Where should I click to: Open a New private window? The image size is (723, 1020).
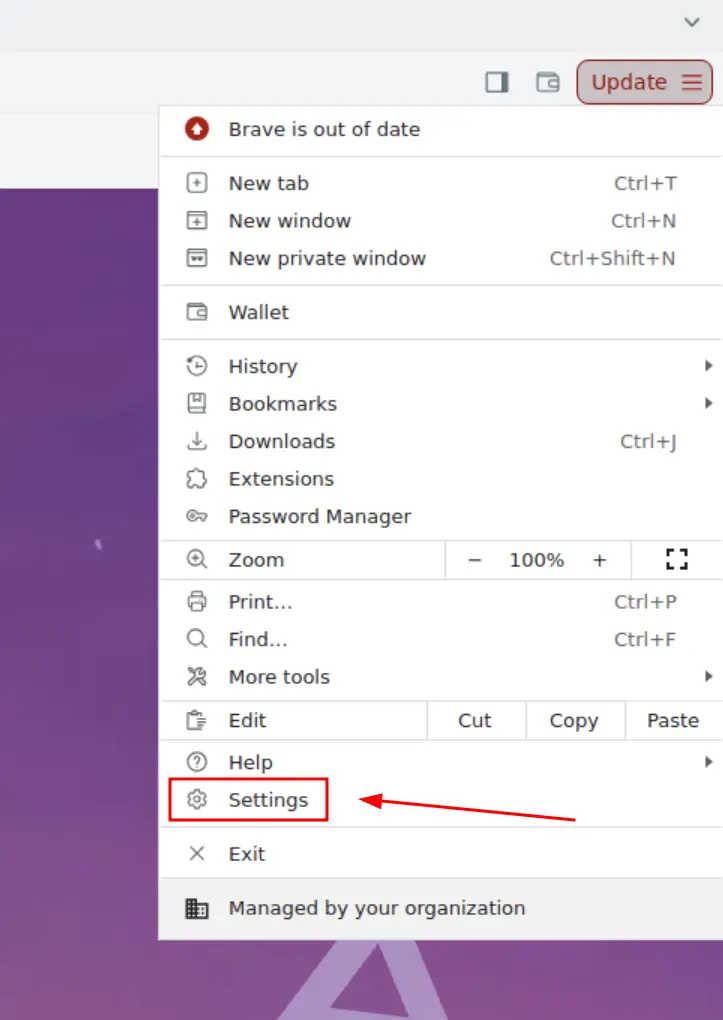coord(441,258)
